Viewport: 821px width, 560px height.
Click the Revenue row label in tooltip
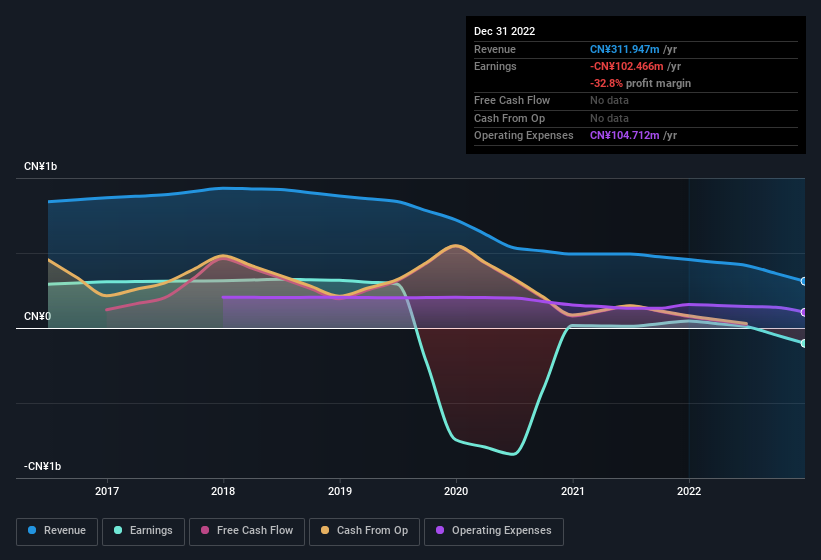[x=495, y=49]
